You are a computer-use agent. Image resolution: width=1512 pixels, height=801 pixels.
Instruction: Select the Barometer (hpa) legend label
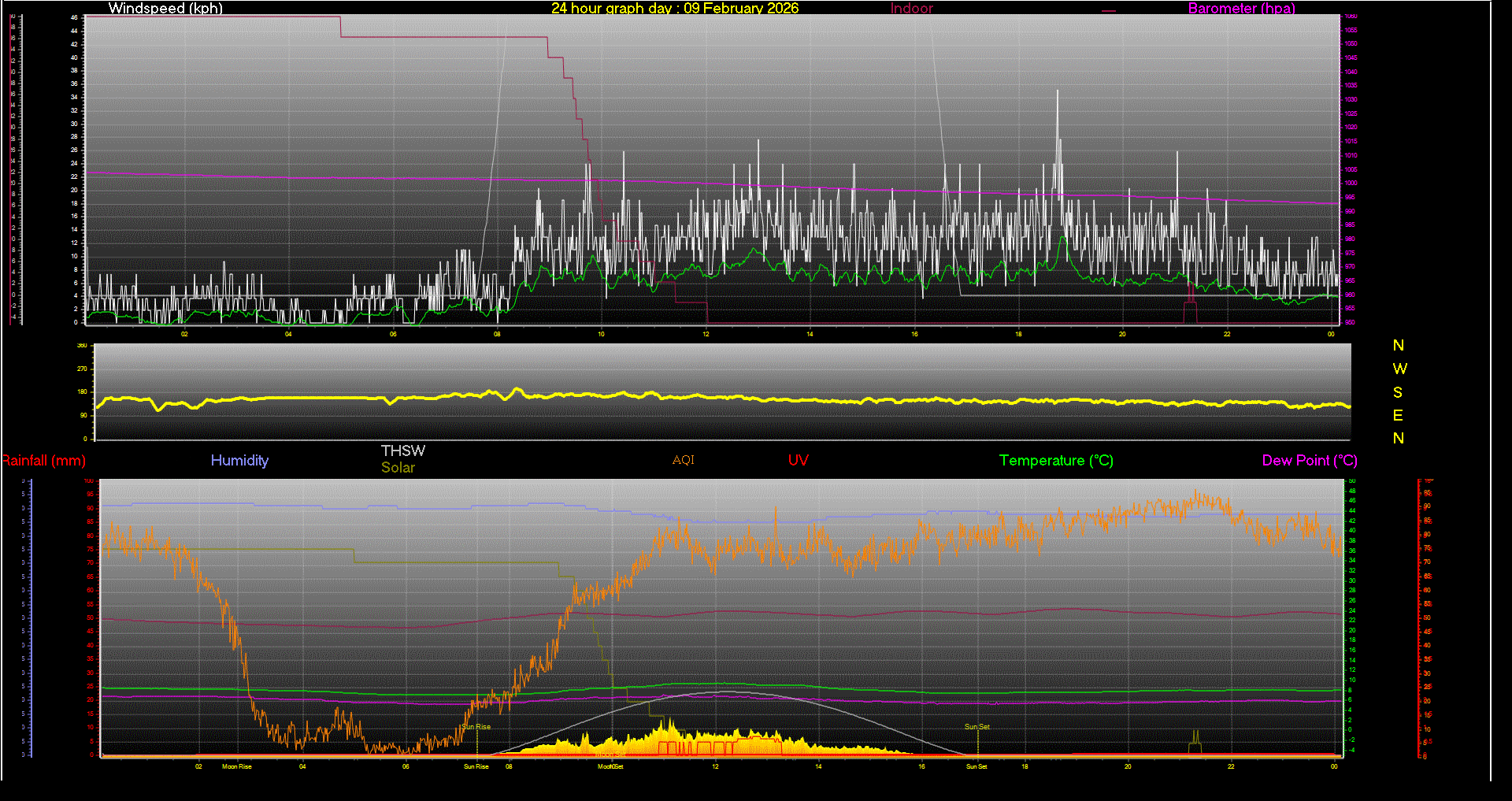1241,9
